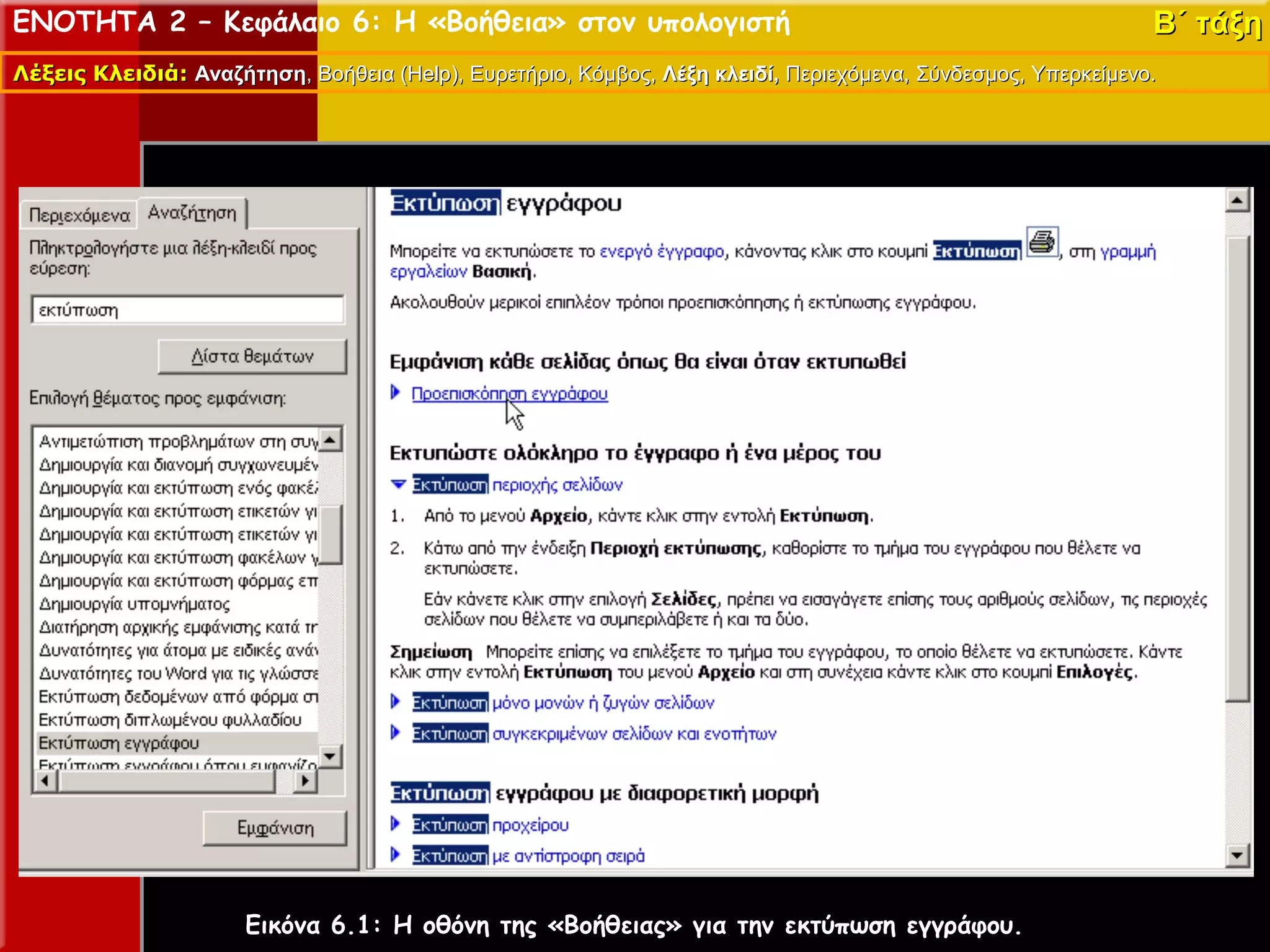
Task: Expand Εκτύπωση συγκεκριμένων σελίδων και ενοτήτων
Action: pos(396,733)
